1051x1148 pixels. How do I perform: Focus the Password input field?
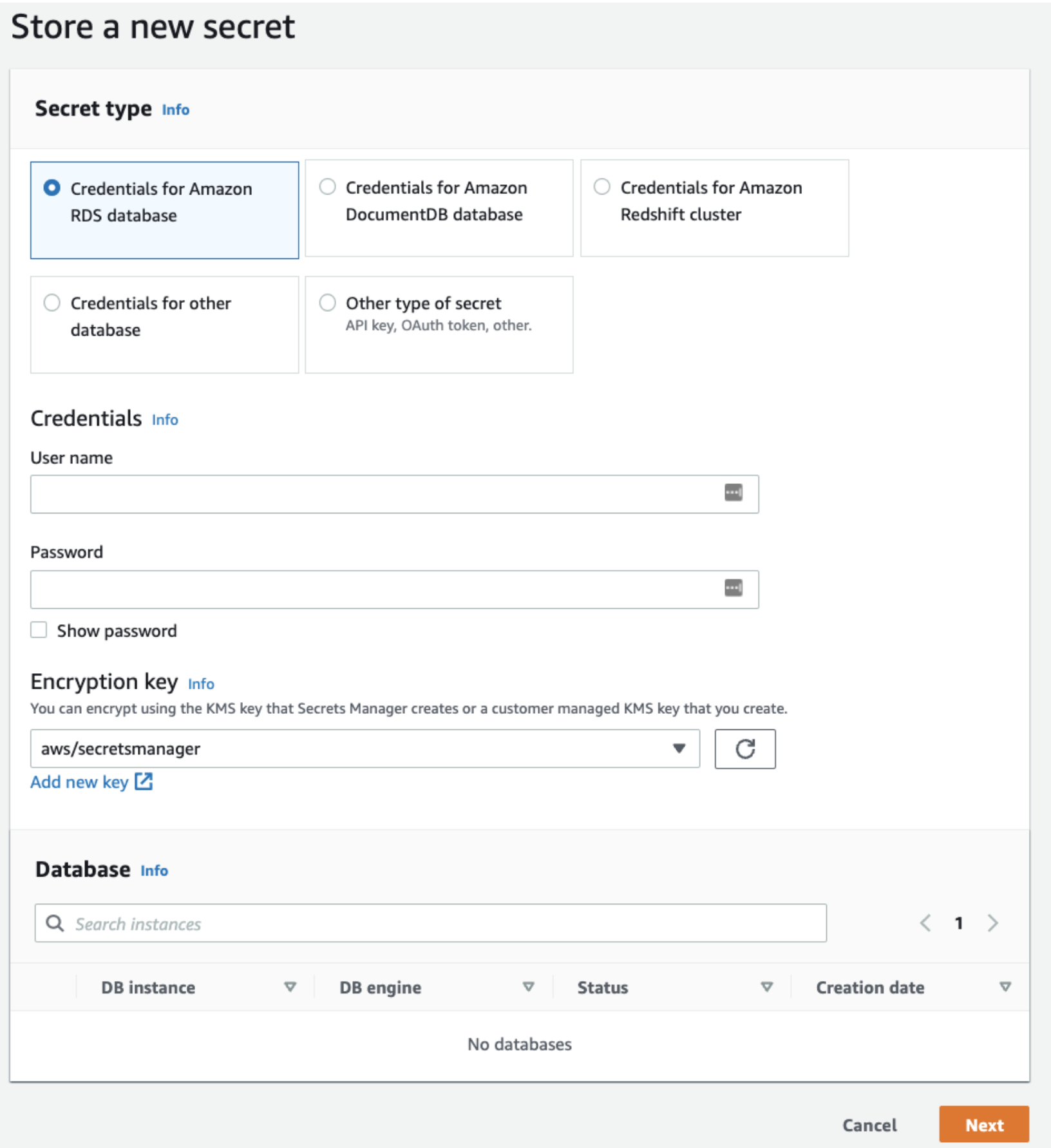(395, 589)
